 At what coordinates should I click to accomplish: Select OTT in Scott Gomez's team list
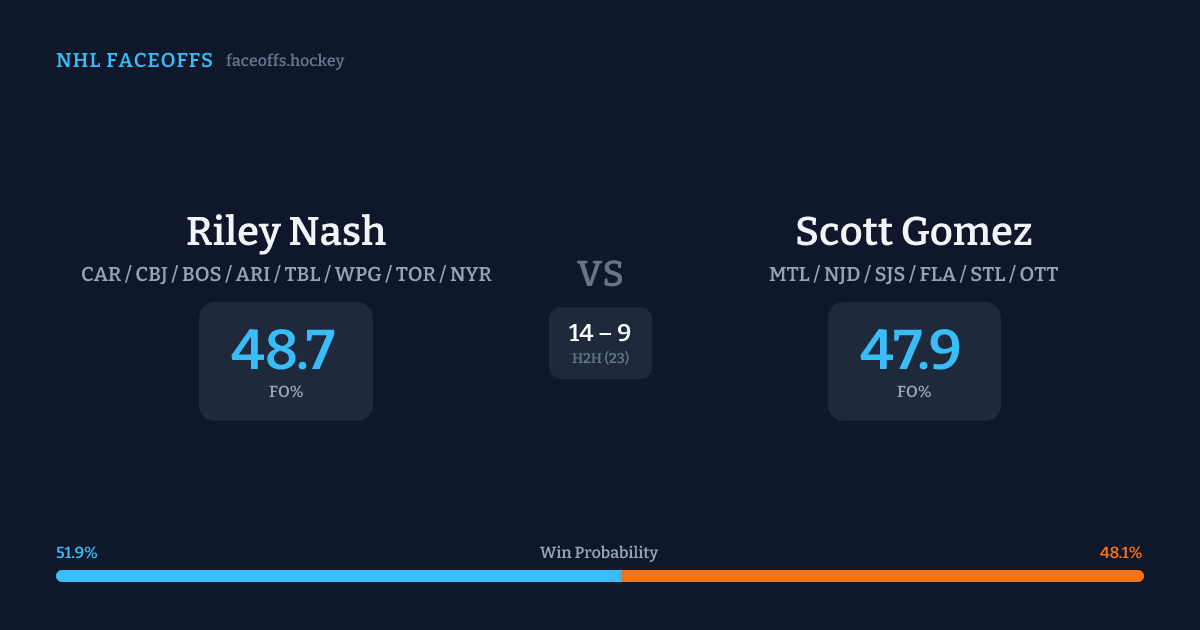pyautogui.click(x=1038, y=274)
